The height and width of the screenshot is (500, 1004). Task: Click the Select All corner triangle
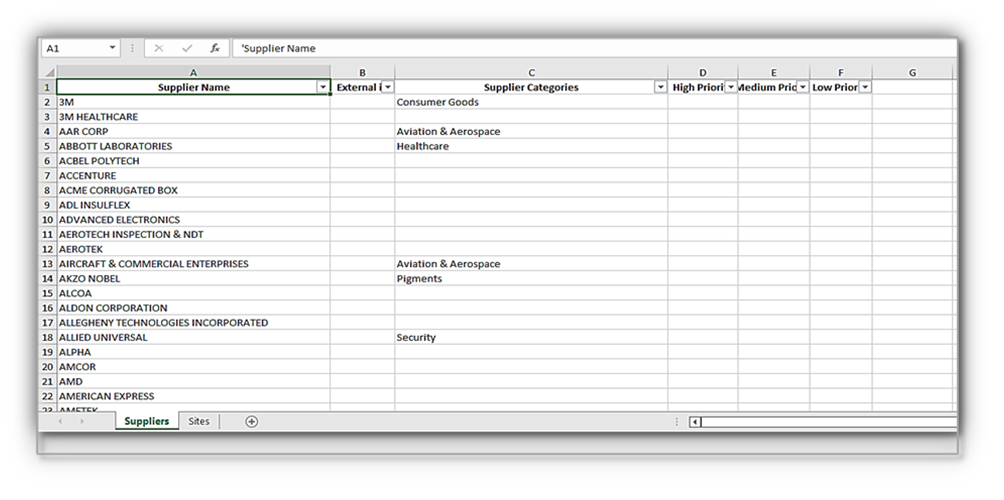click(49, 73)
